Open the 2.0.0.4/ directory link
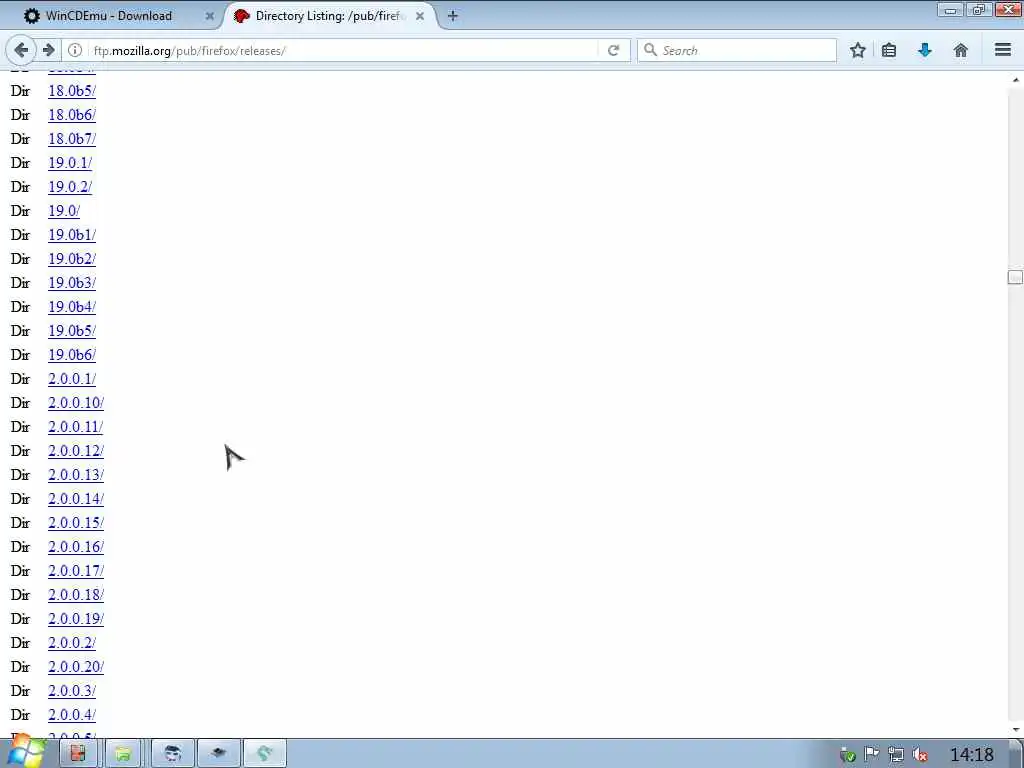This screenshot has width=1024, height=768. (72, 715)
